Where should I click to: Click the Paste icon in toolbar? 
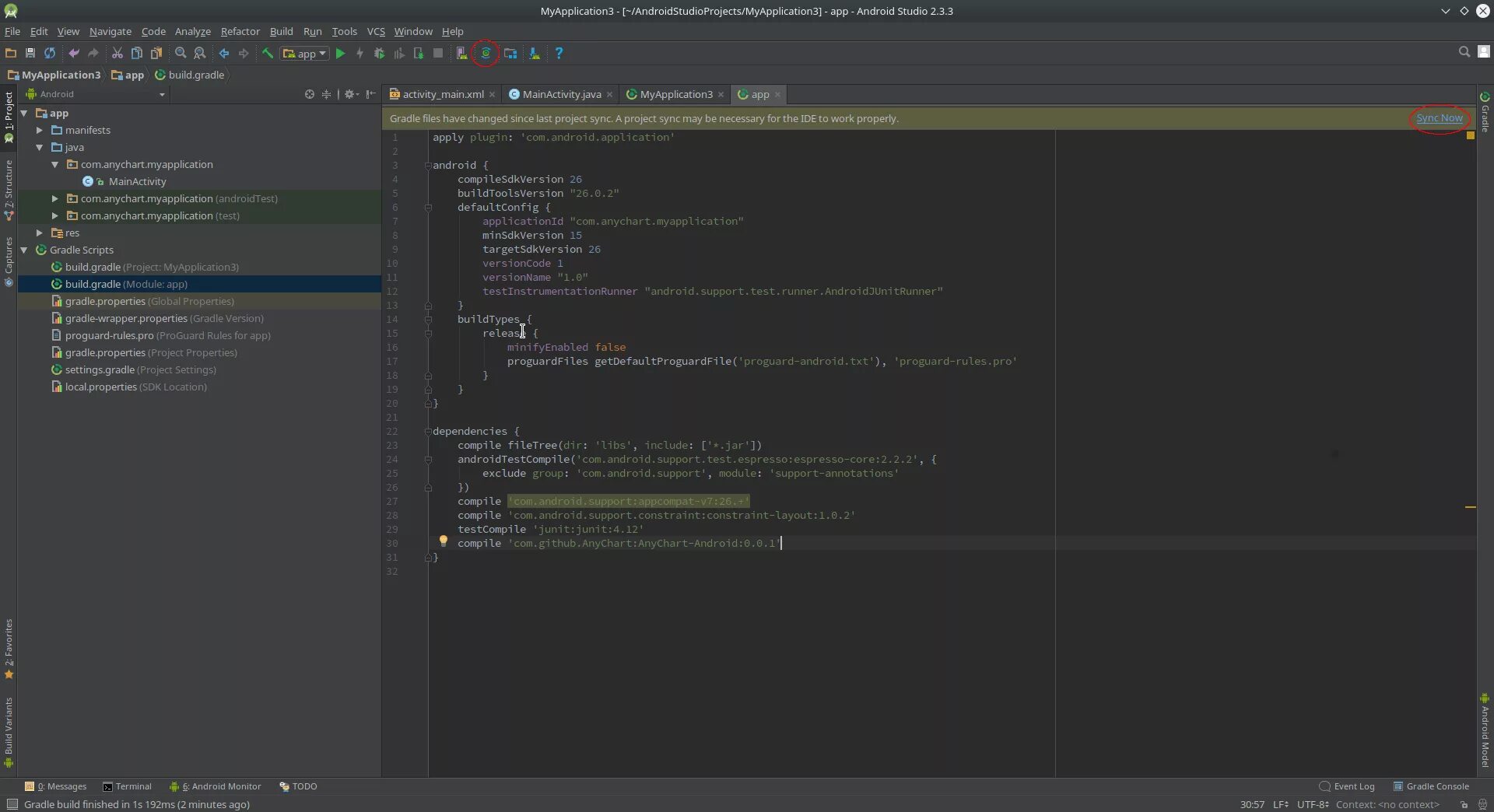pos(156,53)
